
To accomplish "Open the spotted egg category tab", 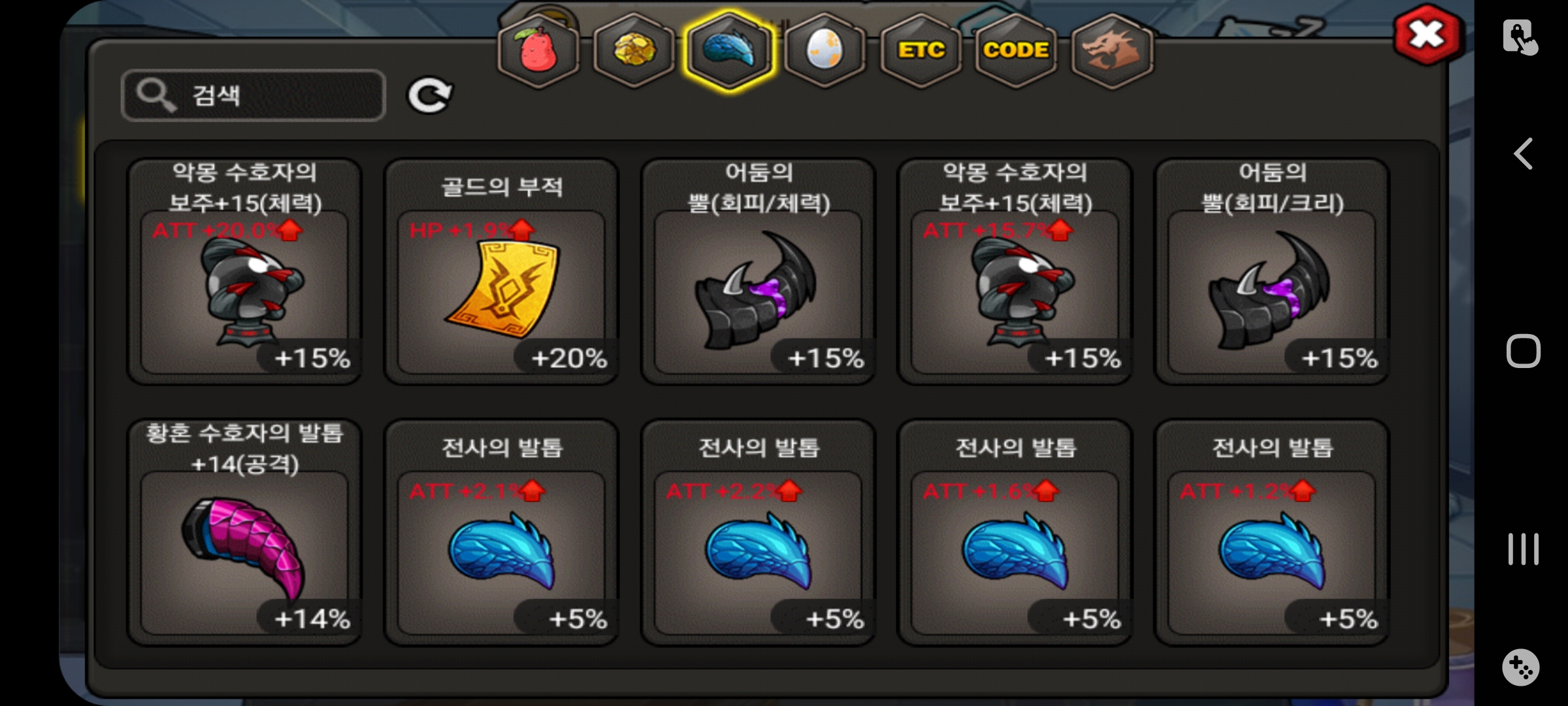I will click(x=825, y=50).
